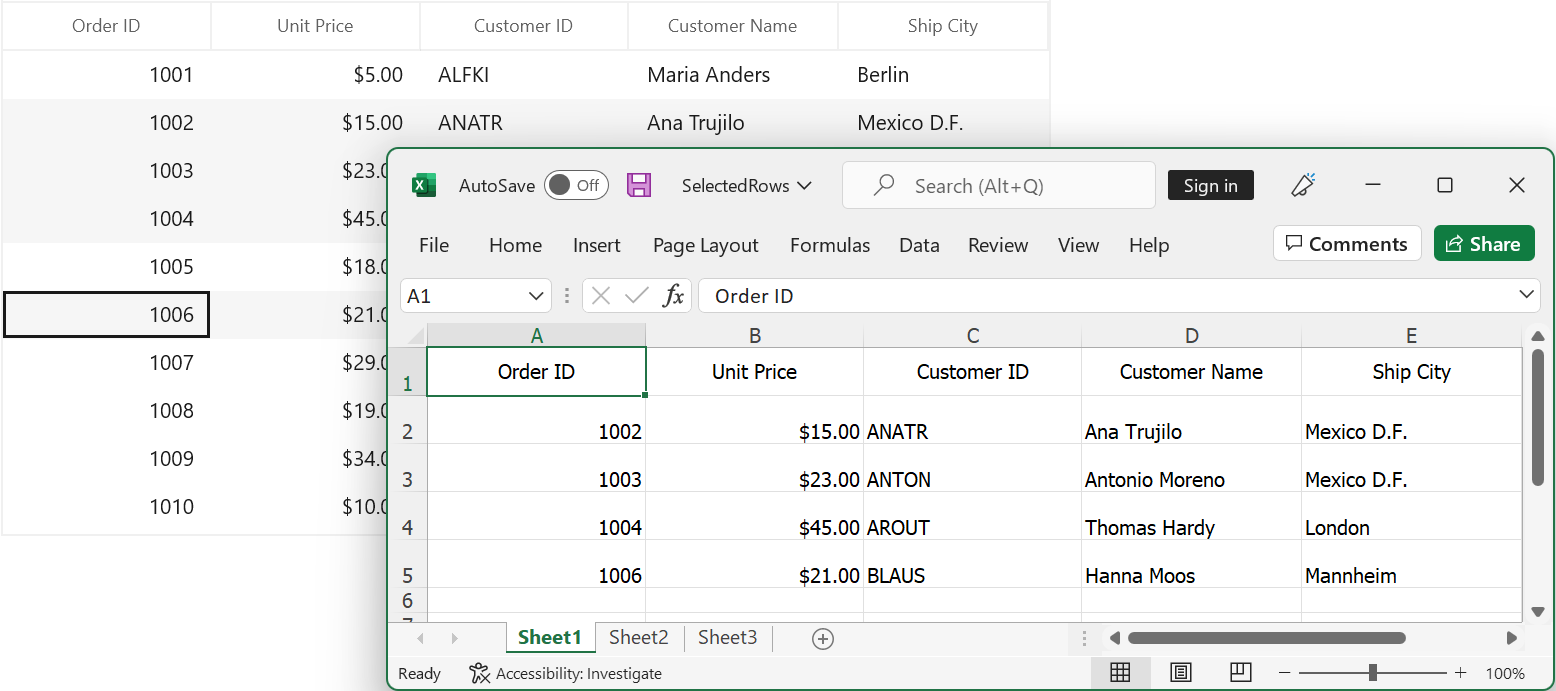Switch to Page Layout view icon
This screenshot has width=1556, height=691.
point(1180,673)
